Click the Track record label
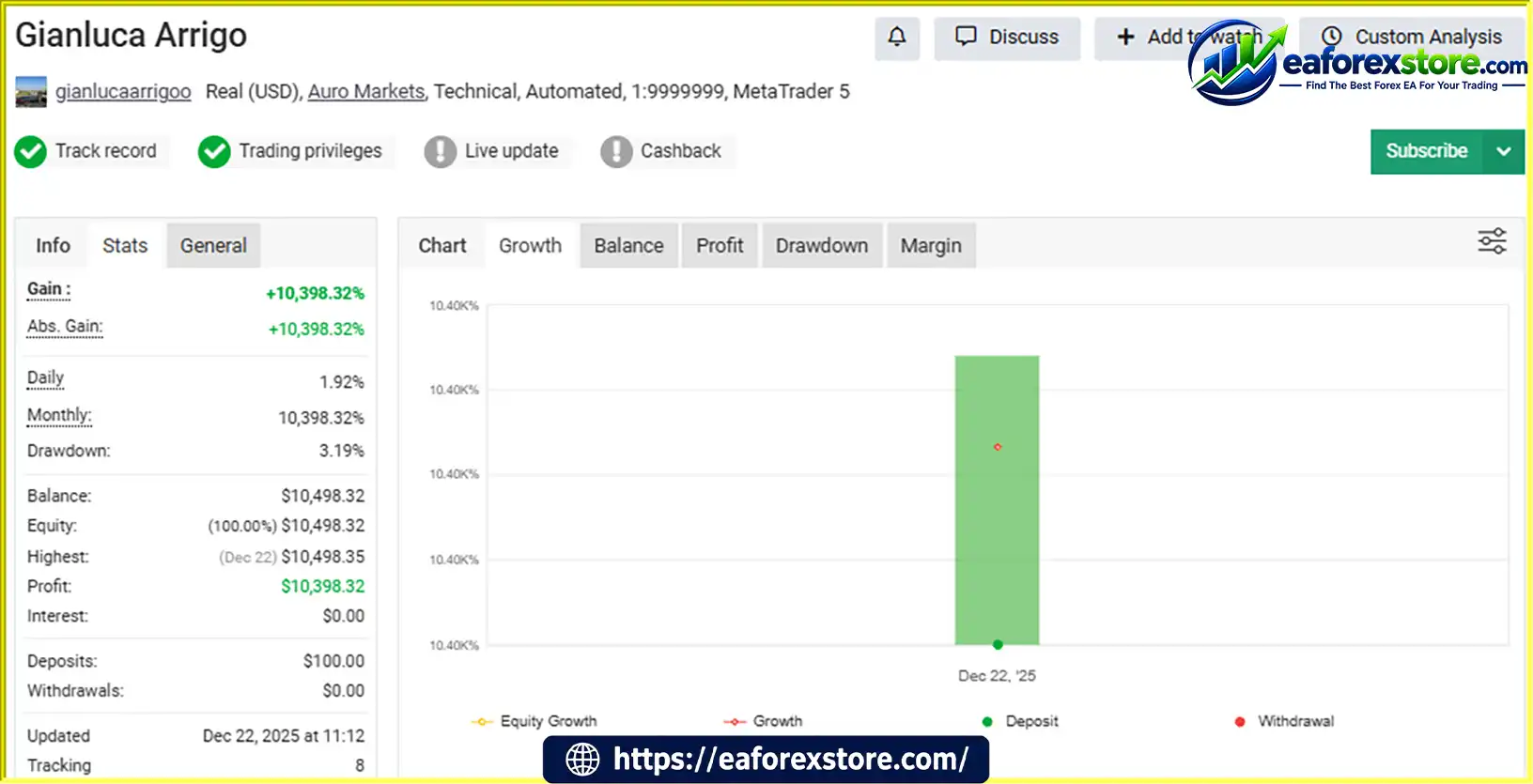 tap(106, 151)
